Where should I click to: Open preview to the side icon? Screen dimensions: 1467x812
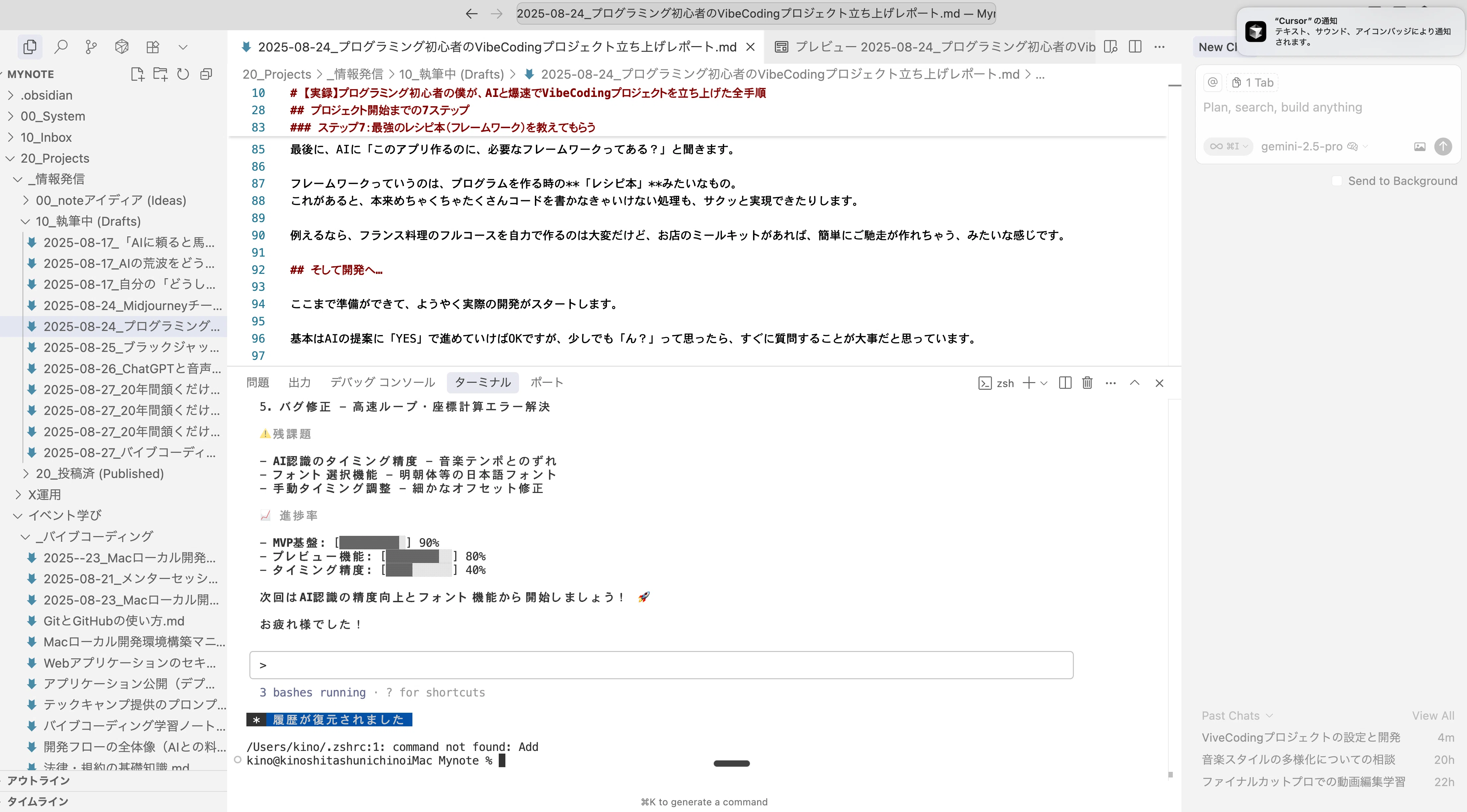[1110, 47]
